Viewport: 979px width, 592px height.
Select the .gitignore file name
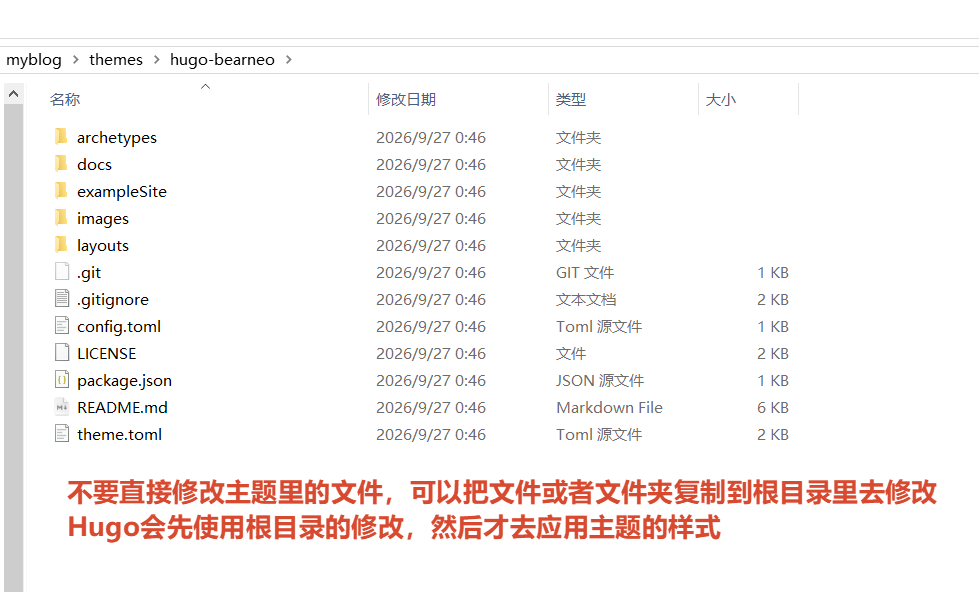coord(113,300)
